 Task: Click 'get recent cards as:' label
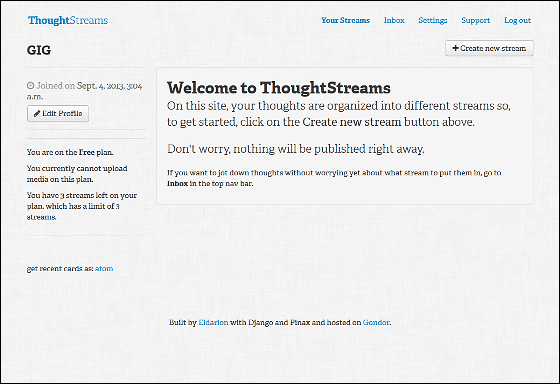coord(60,269)
